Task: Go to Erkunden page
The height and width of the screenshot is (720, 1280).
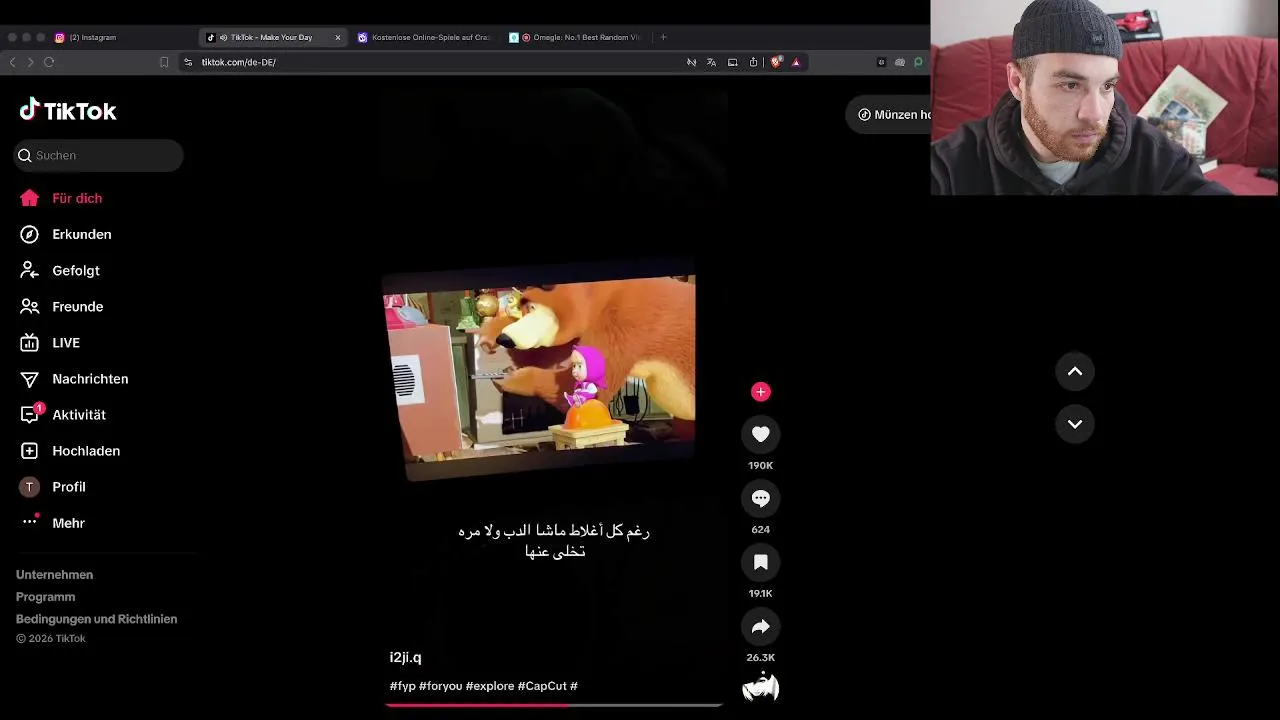Action: (x=82, y=234)
